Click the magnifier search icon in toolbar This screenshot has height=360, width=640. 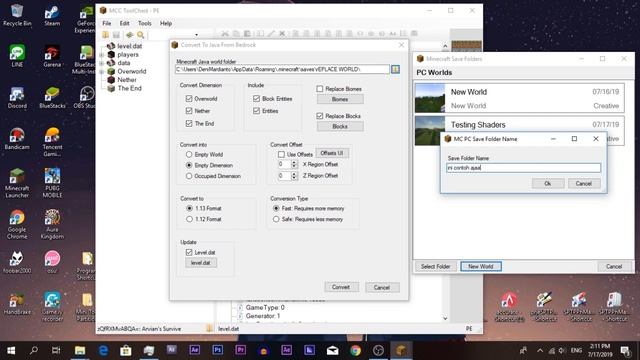(141, 35)
